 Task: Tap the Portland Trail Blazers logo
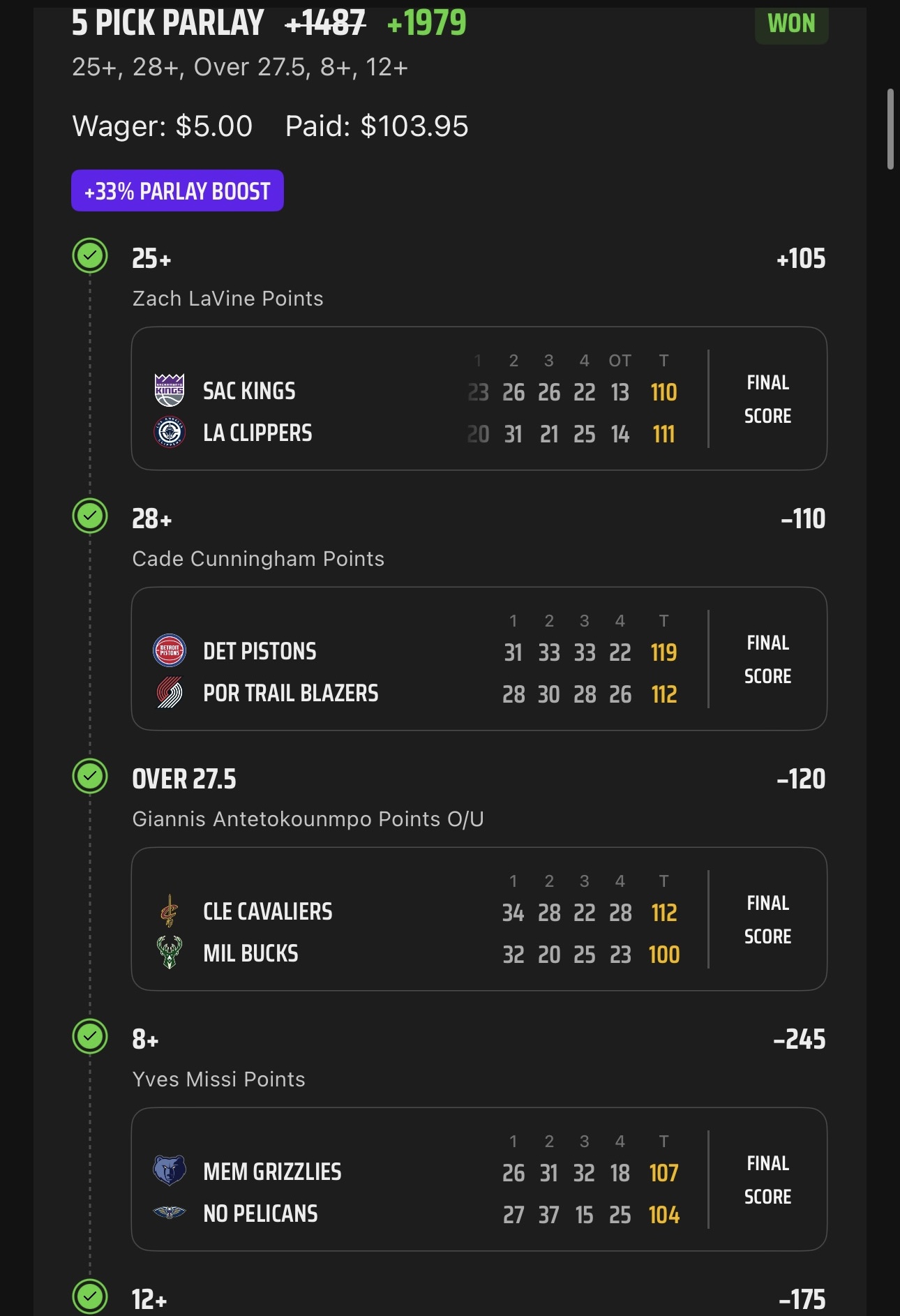coord(169,693)
